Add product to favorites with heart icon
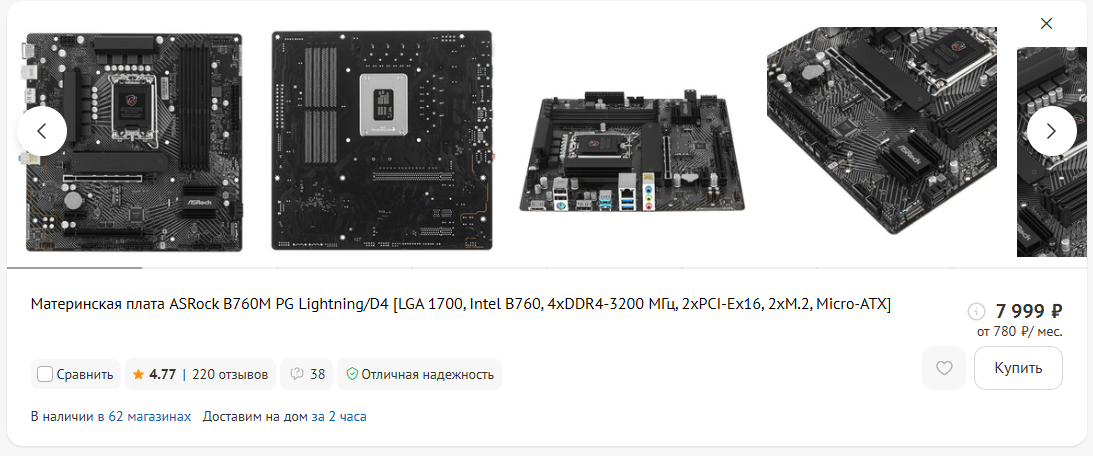 (943, 368)
